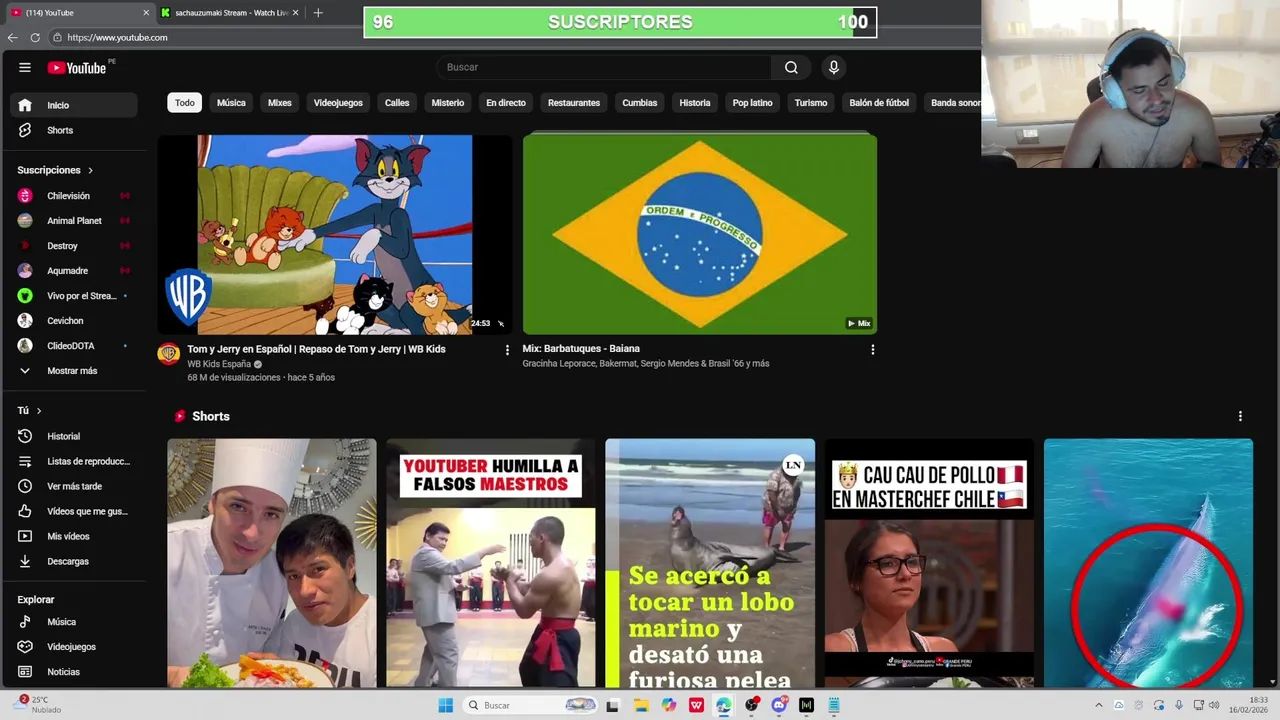Viewport: 1280px width, 720px height.
Task: Open Videos que me gustan
Action: (74, 511)
